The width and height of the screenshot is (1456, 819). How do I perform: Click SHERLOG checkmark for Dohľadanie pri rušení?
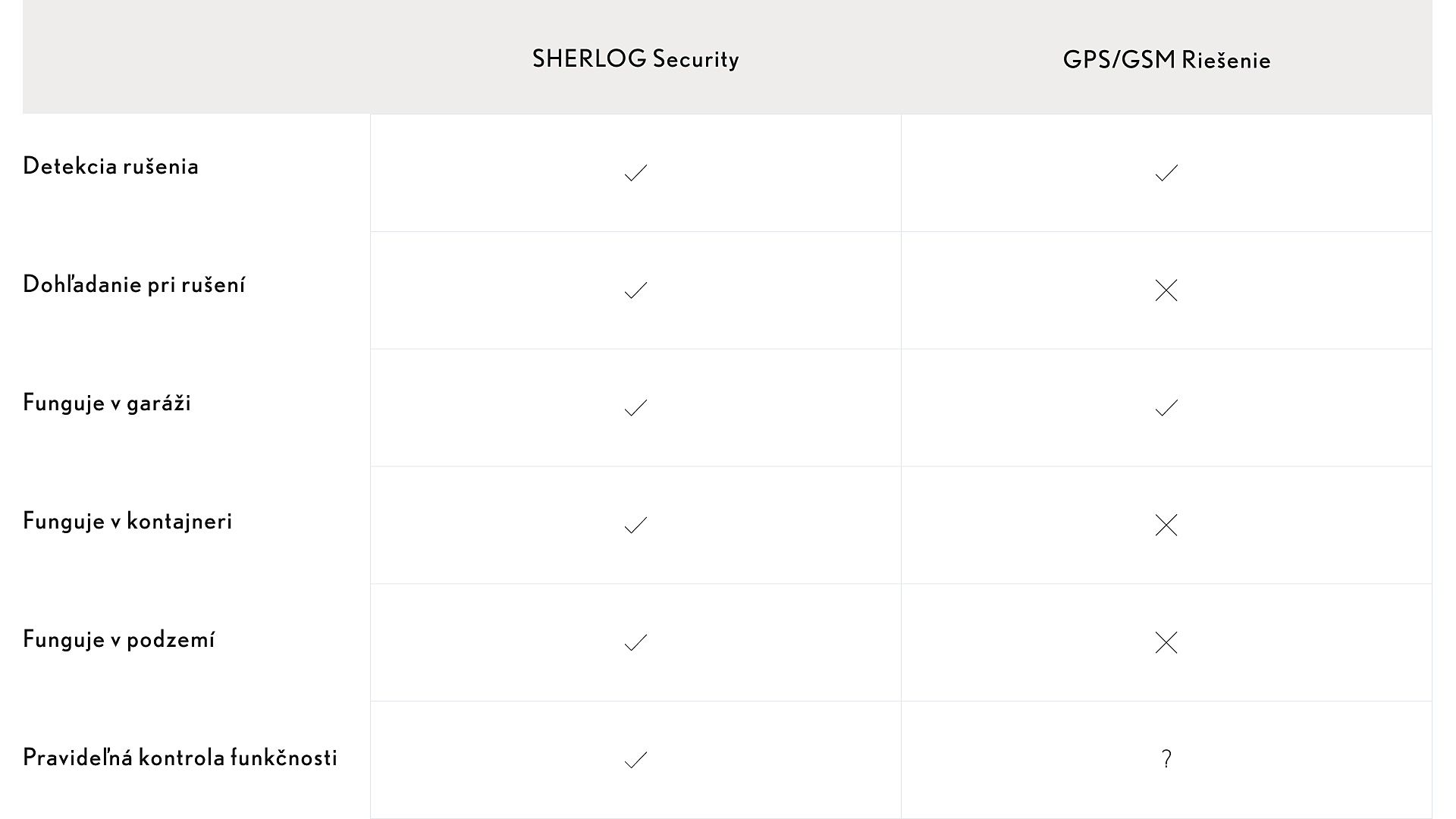(x=635, y=290)
